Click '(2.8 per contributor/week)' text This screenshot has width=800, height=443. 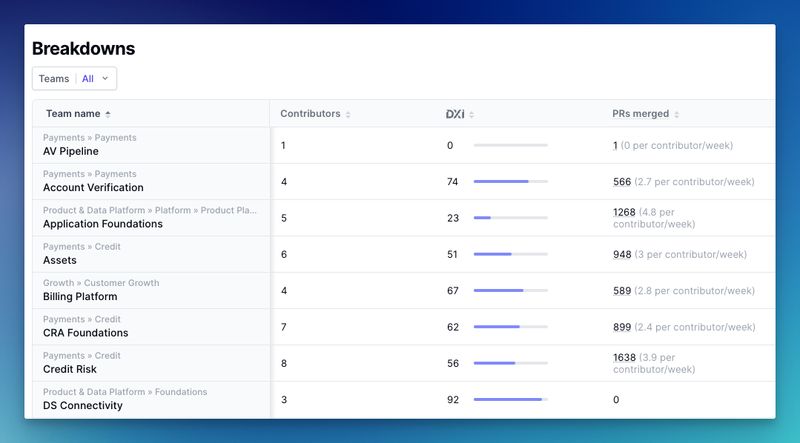point(694,290)
